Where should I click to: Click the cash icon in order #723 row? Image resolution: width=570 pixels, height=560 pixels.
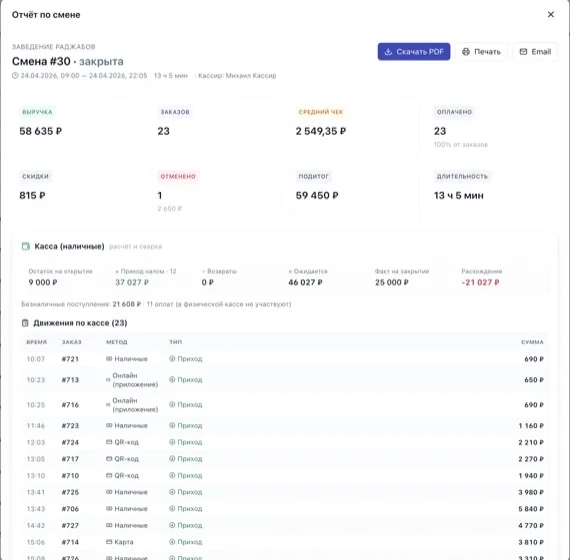(109, 425)
